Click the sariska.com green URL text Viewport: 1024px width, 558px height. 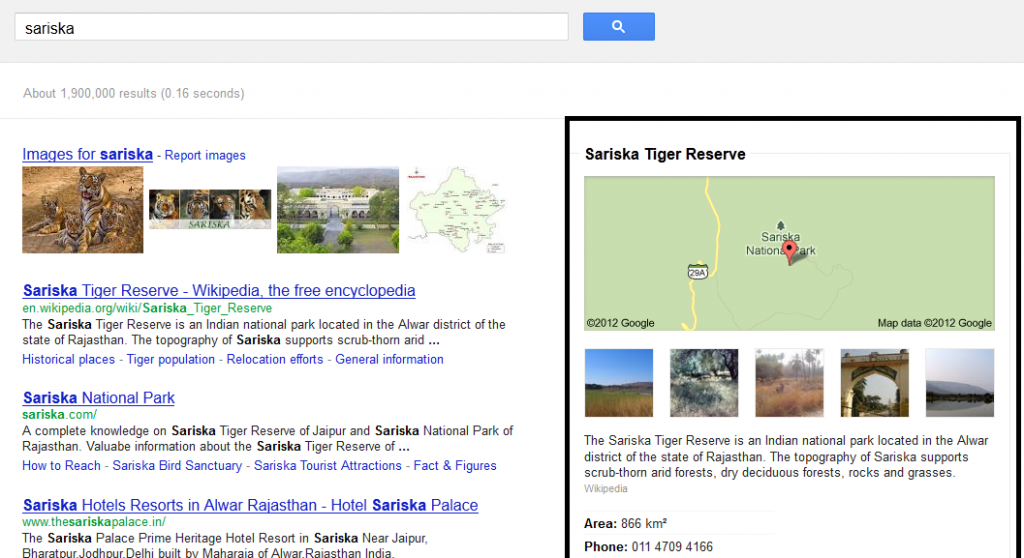[x=59, y=414]
